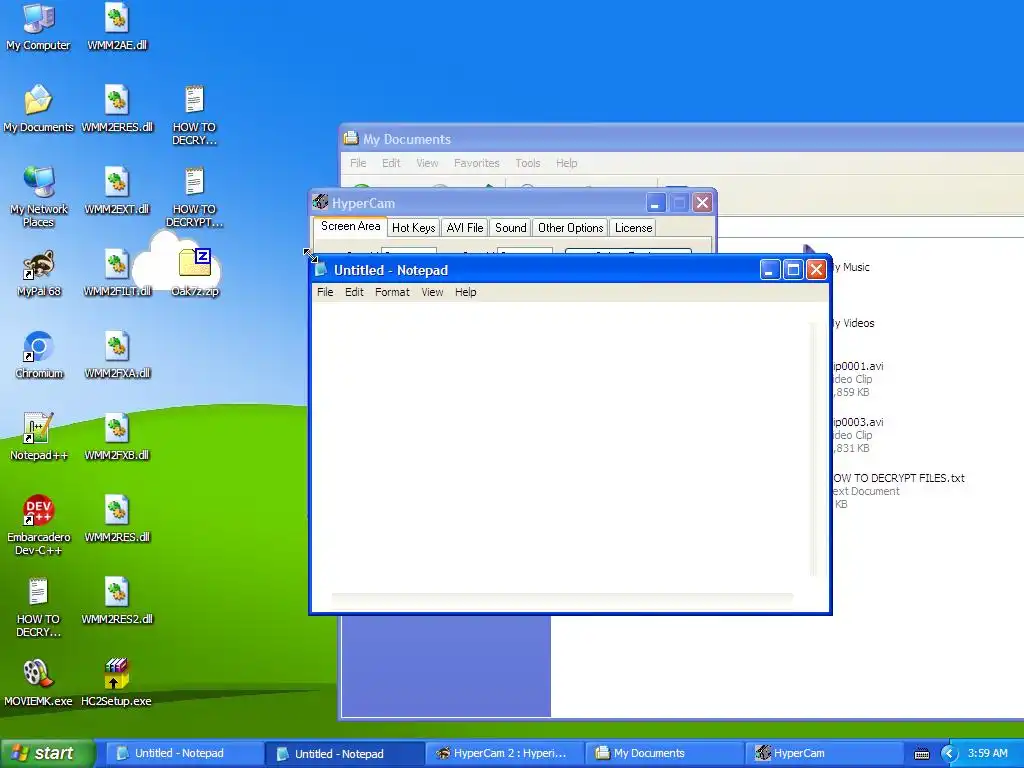Click My Documents window title icon
The image size is (1024, 768).
[351, 138]
